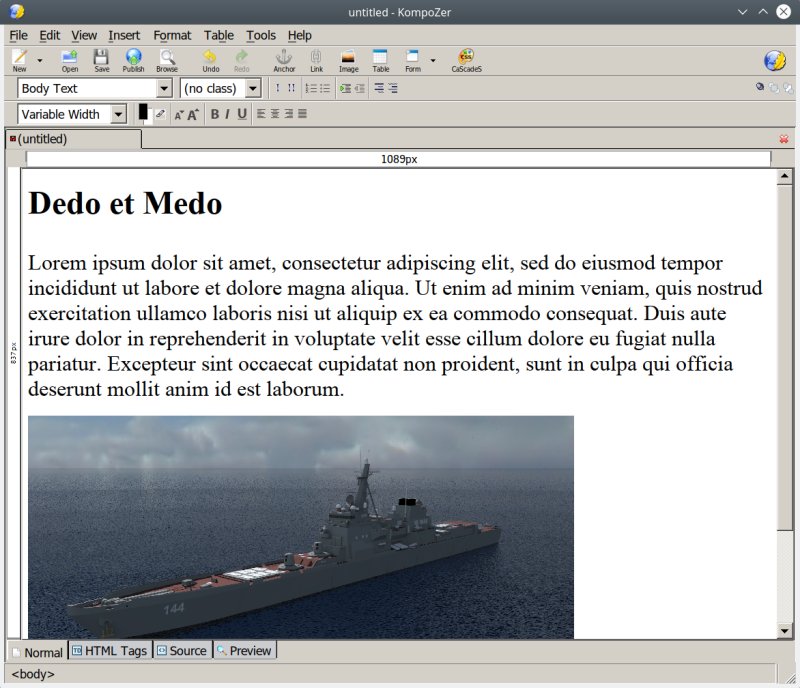
Task: Open the Format menu
Action: click(172, 35)
